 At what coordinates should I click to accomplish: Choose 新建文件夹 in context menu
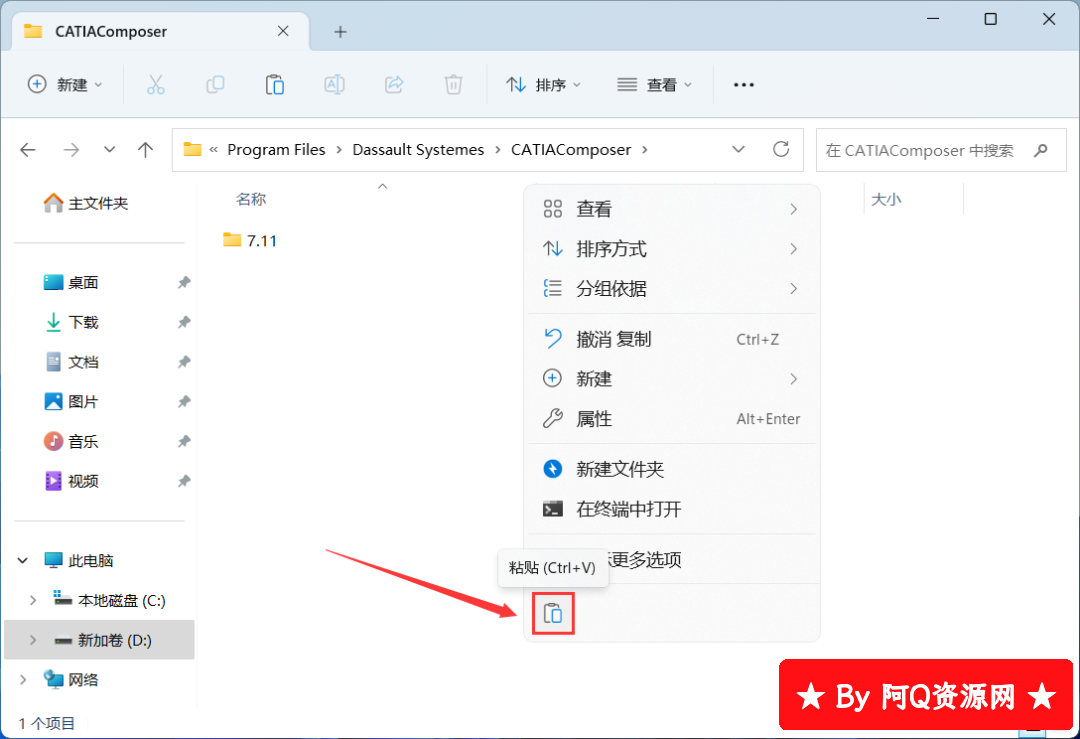(672, 469)
